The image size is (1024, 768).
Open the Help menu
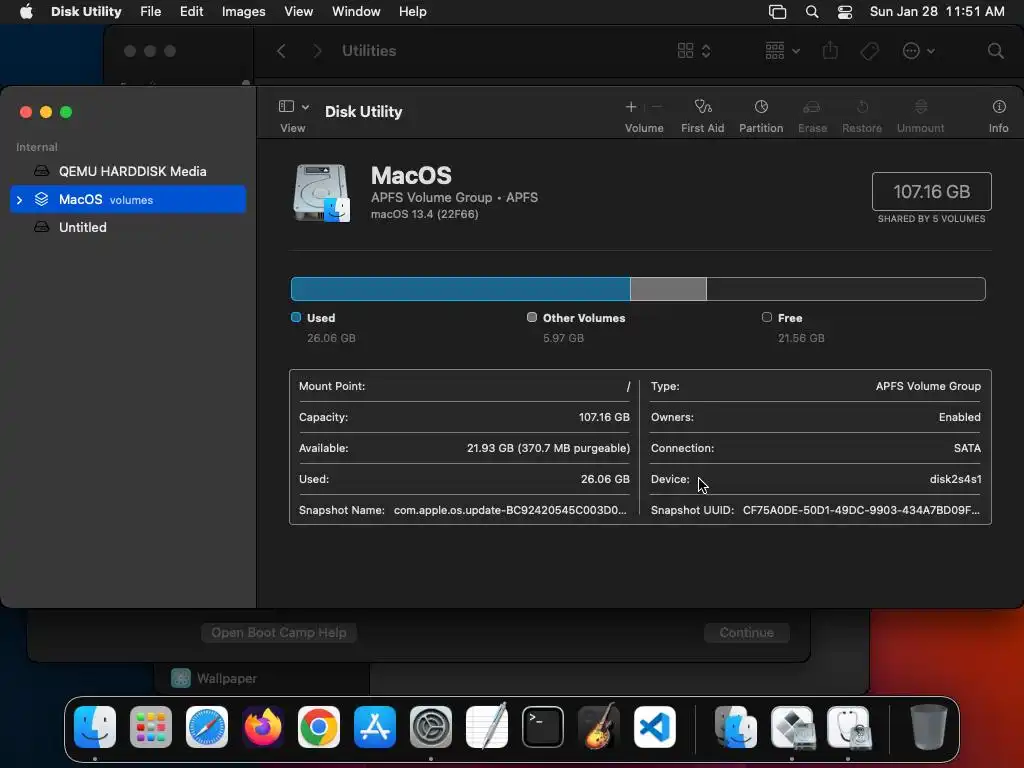click(x=413, y=12)
